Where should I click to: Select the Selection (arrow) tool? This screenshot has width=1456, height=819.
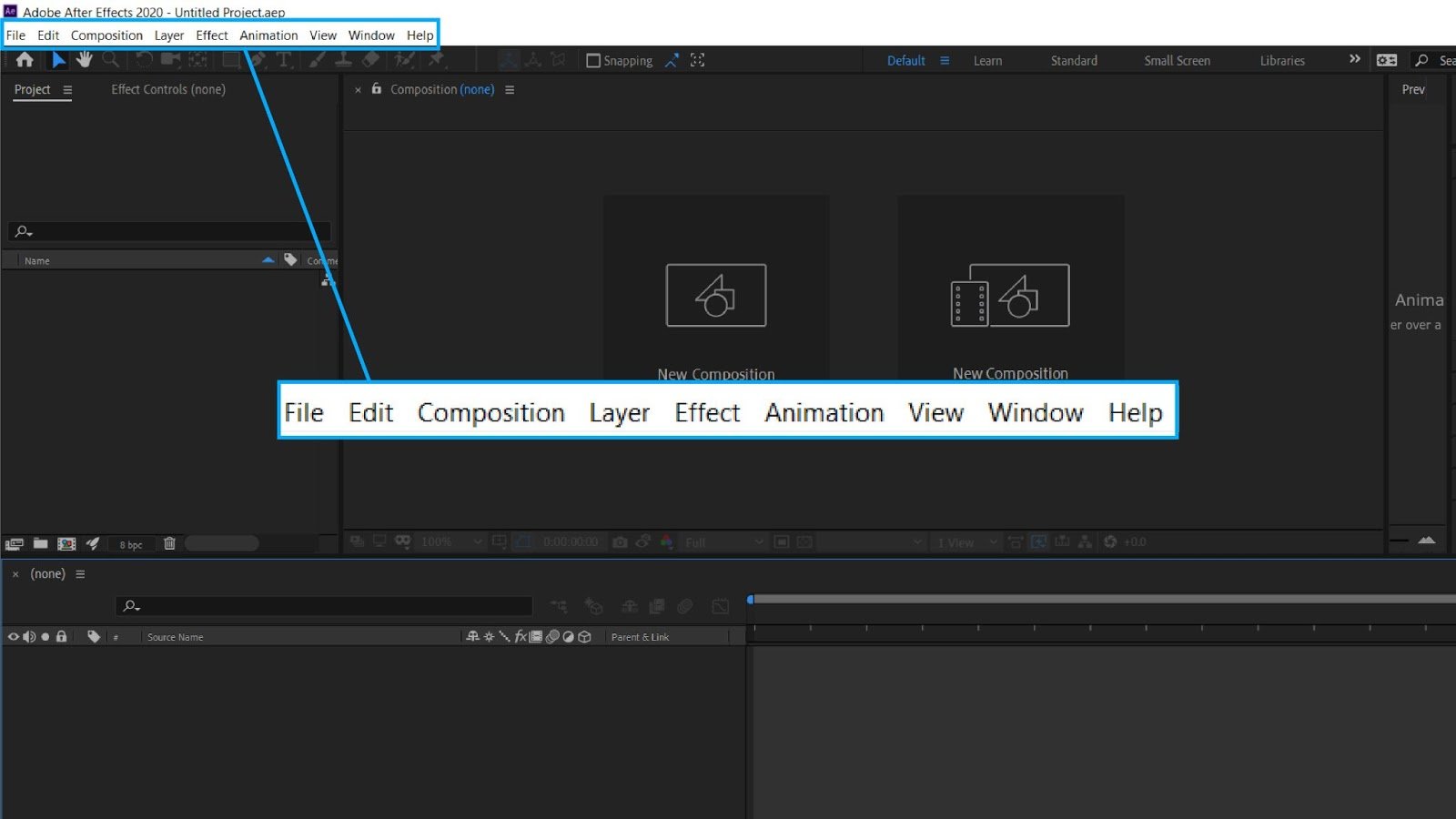pos(58,60)
